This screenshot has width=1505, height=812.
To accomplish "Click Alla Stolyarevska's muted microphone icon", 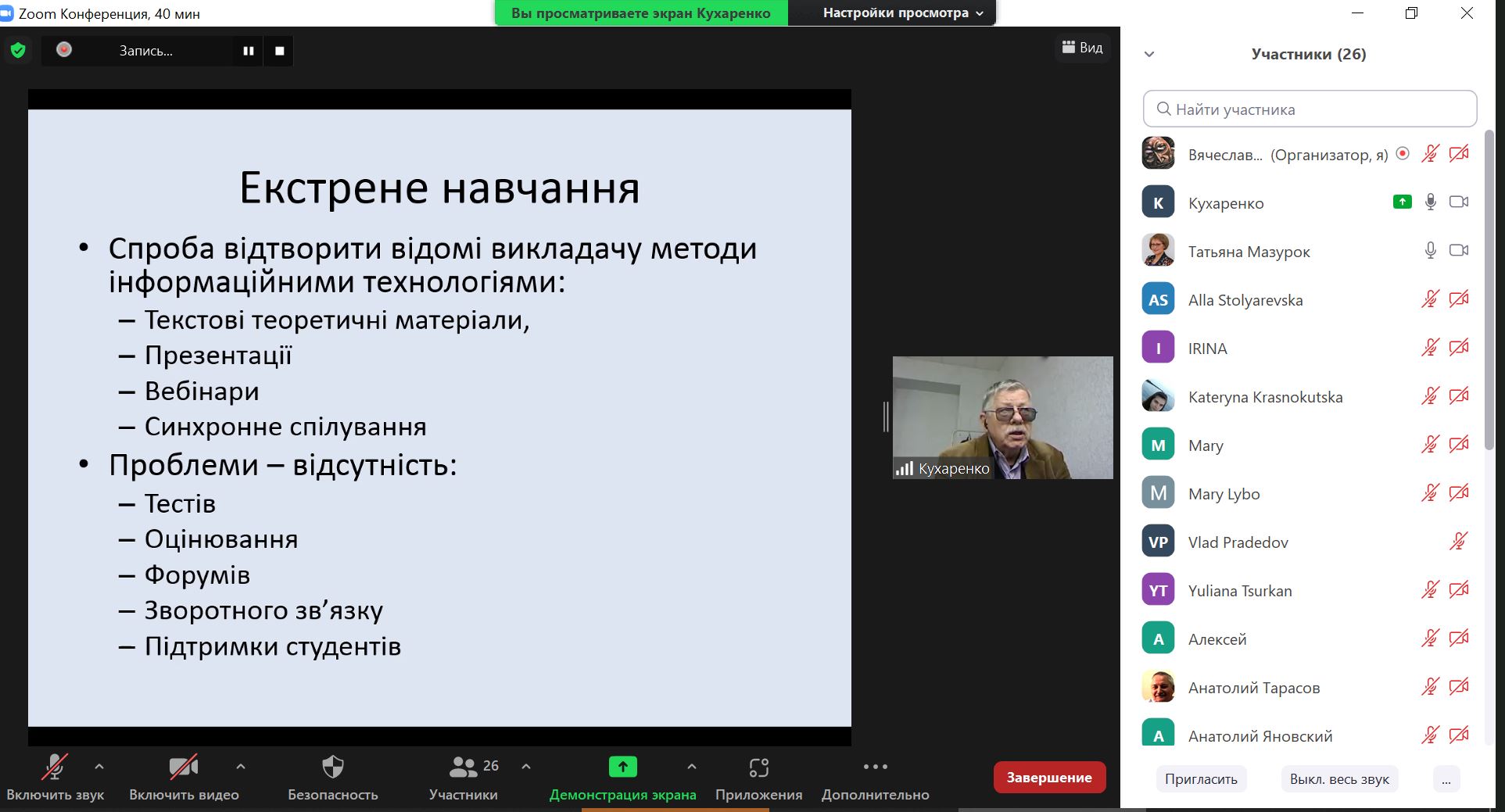I will [1430, 299].
